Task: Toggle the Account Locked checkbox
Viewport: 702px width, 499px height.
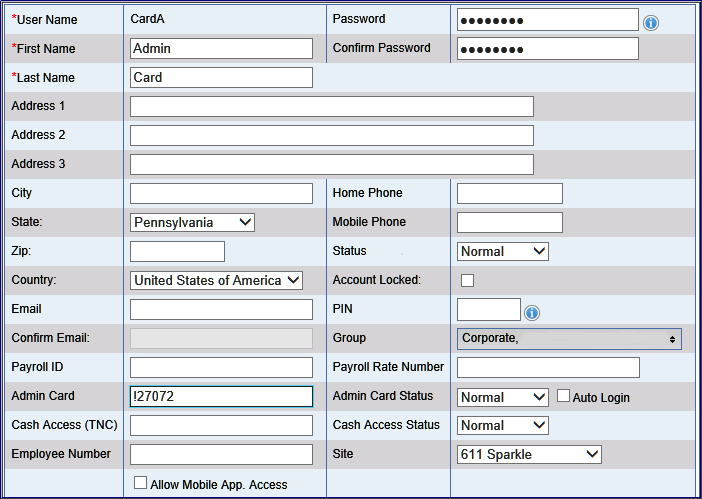Action: click(467, 280)
